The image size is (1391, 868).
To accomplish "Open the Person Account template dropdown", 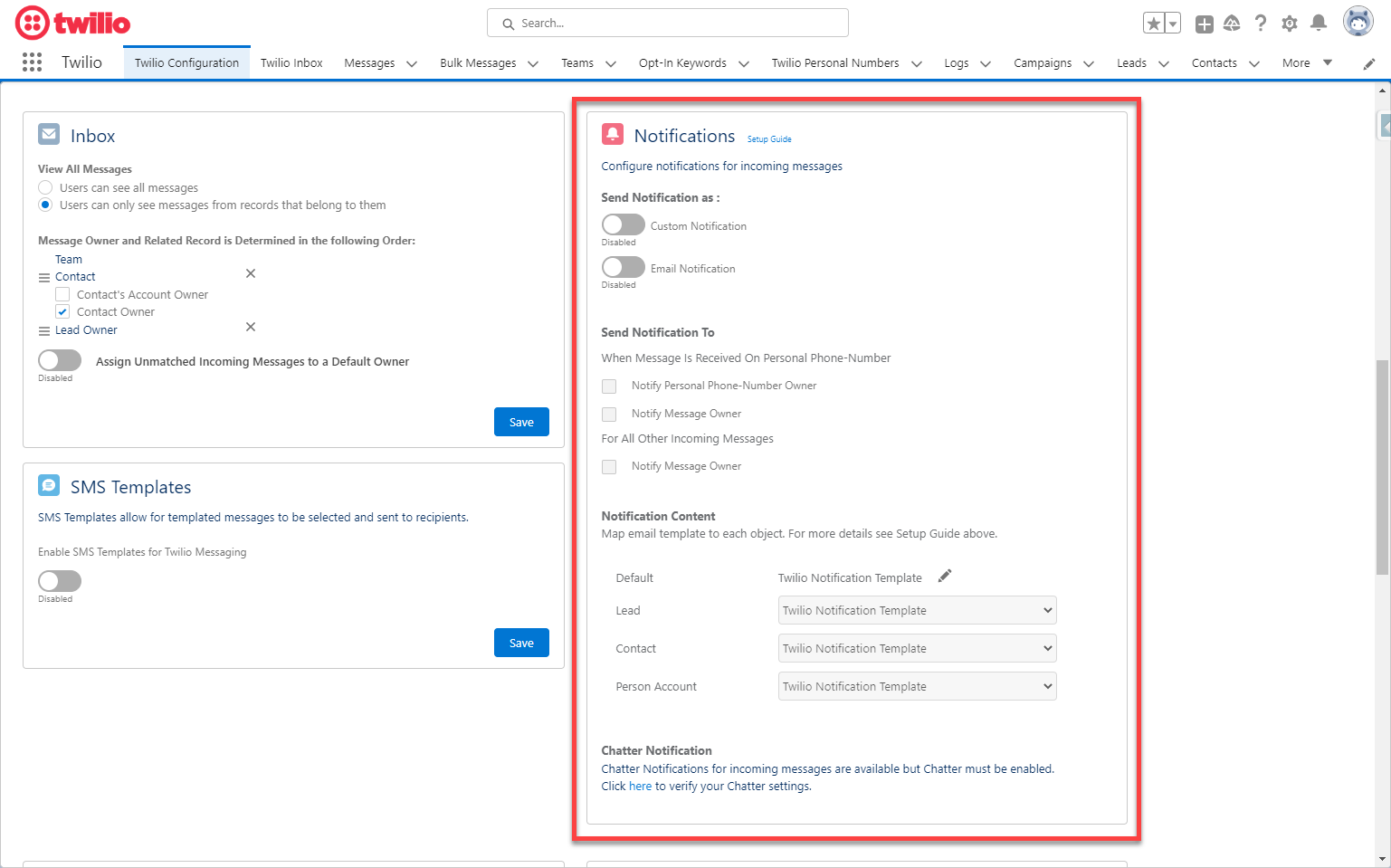I will coord(917,686).
